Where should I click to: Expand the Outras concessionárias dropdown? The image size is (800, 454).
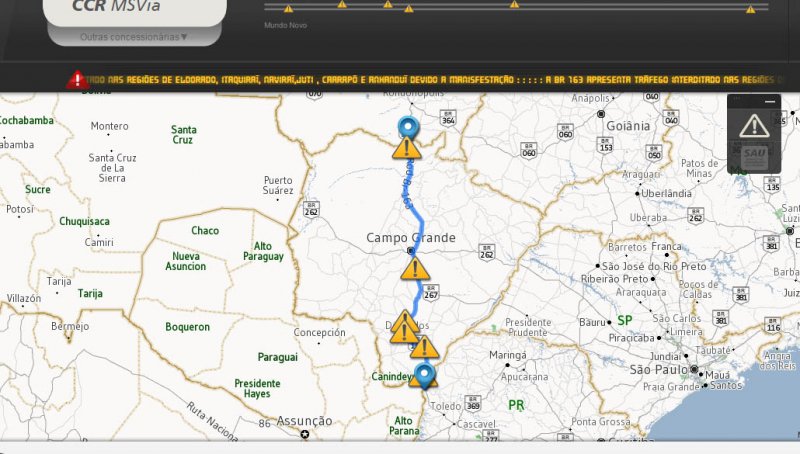pyautogui.click(x=134, y=37)
